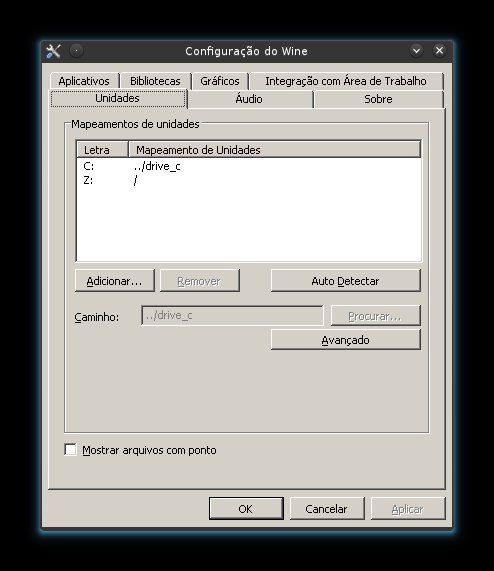This screenshot has width=494, height=571.
Task: Select the Z: drive row
Action: click(x=249, y=180)
